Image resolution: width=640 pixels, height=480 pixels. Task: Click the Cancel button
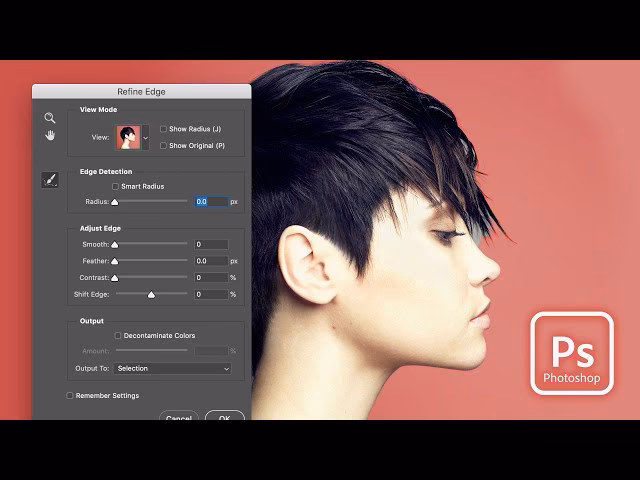[x=179, y=416]
